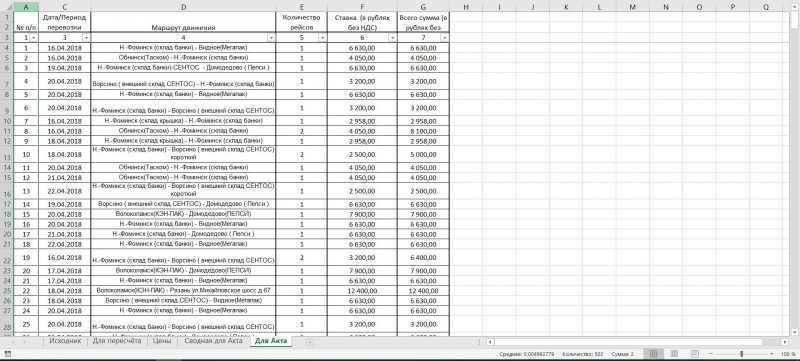
Task: Click the vertical scrollbar down arrow
Action: tap(795, 331)
